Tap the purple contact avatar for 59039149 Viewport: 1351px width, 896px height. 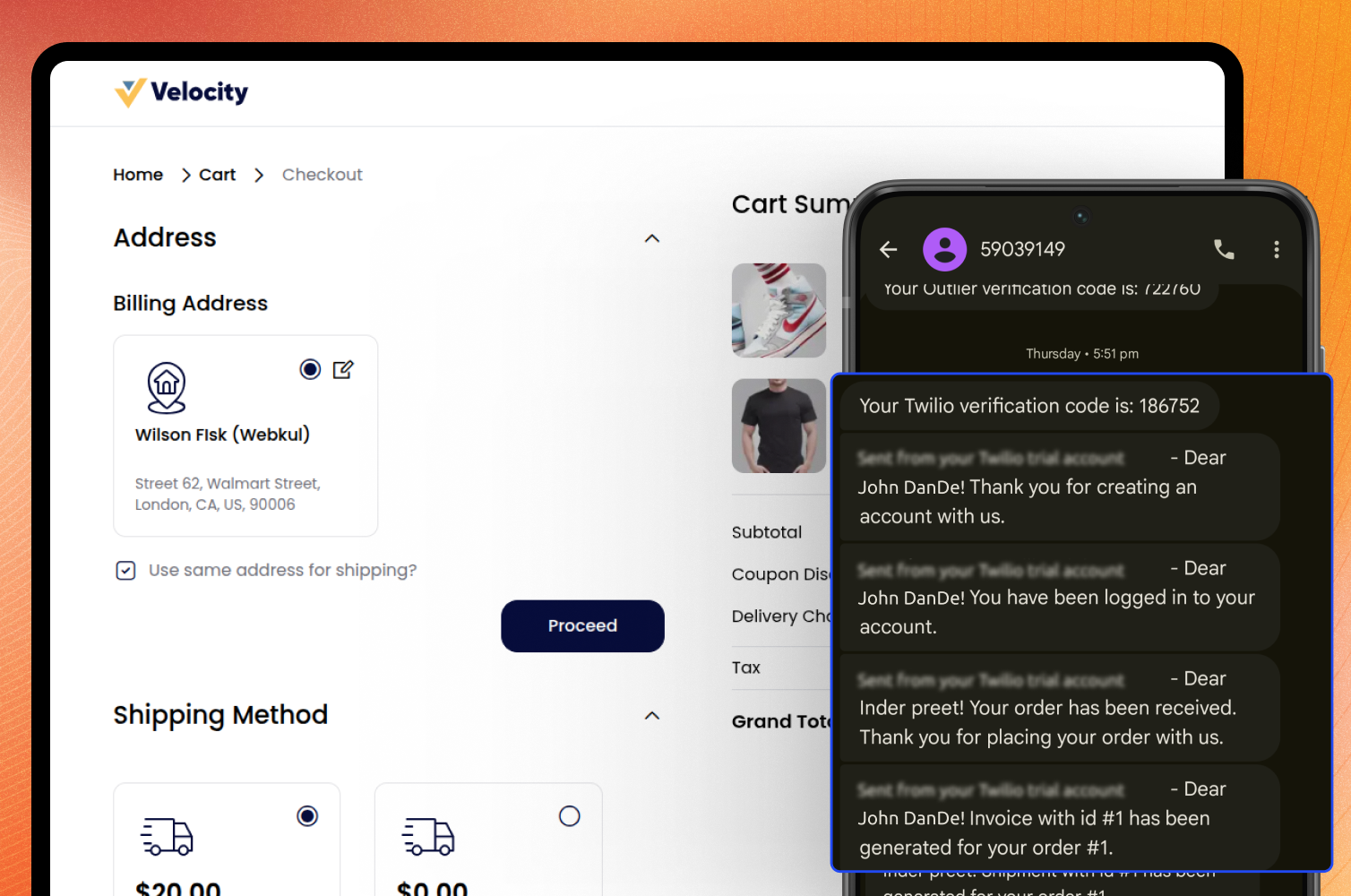[944, 249]
